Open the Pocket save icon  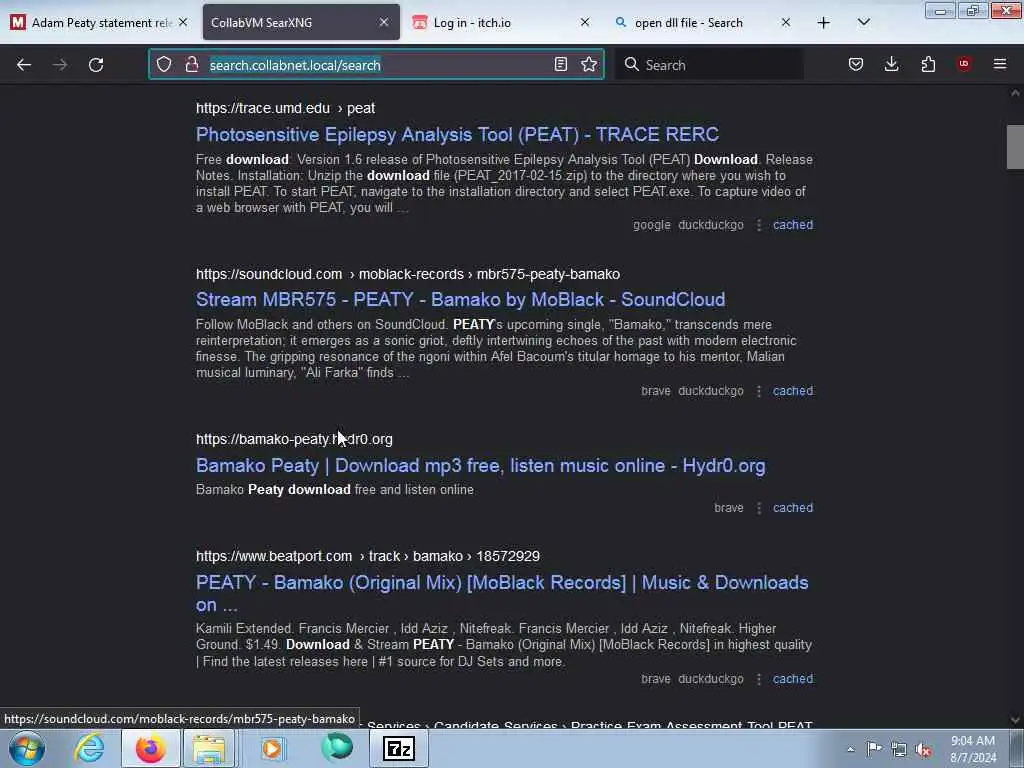coord(856,65)
